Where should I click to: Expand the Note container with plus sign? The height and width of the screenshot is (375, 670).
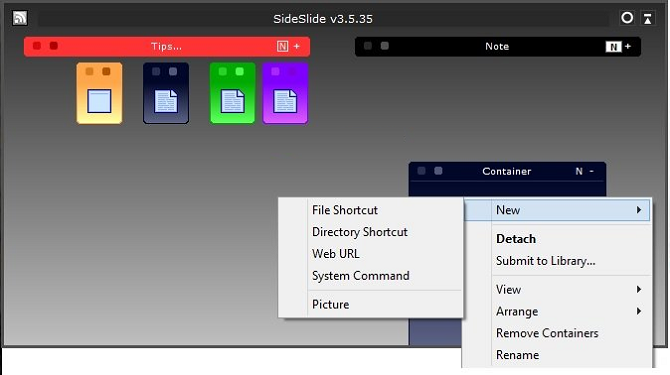pyautogui.click(x=628, y=46)
